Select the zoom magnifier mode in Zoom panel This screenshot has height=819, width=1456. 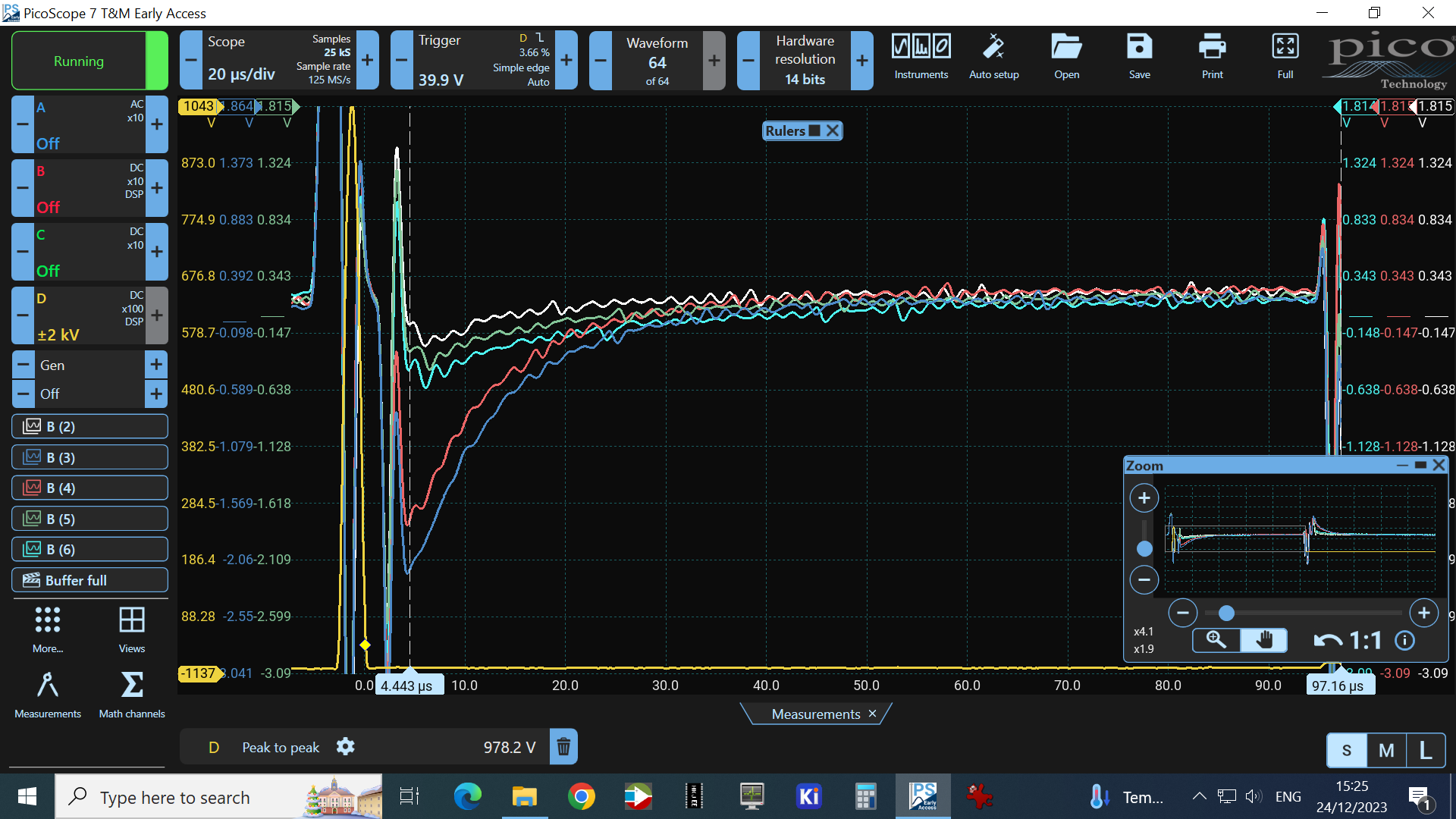tap(1216, 640)
